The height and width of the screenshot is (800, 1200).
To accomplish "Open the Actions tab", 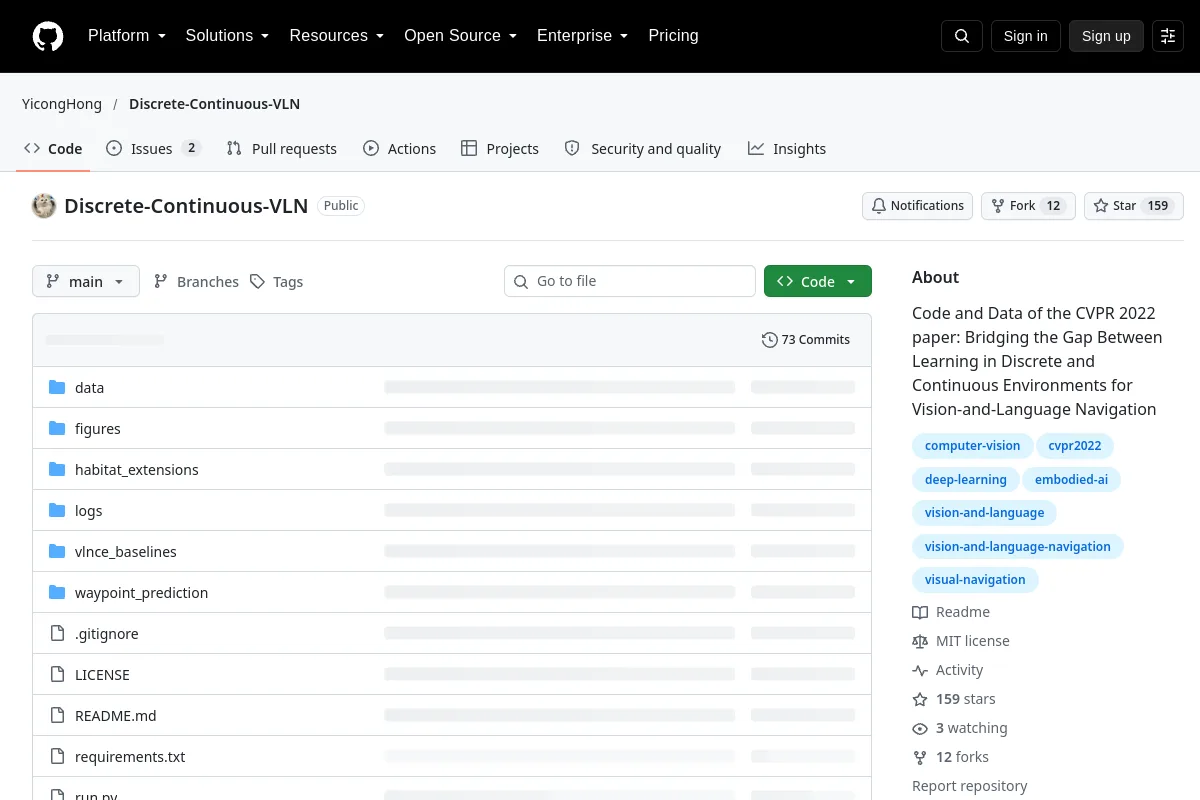I will pyautogui.click(x=399, y=149).
